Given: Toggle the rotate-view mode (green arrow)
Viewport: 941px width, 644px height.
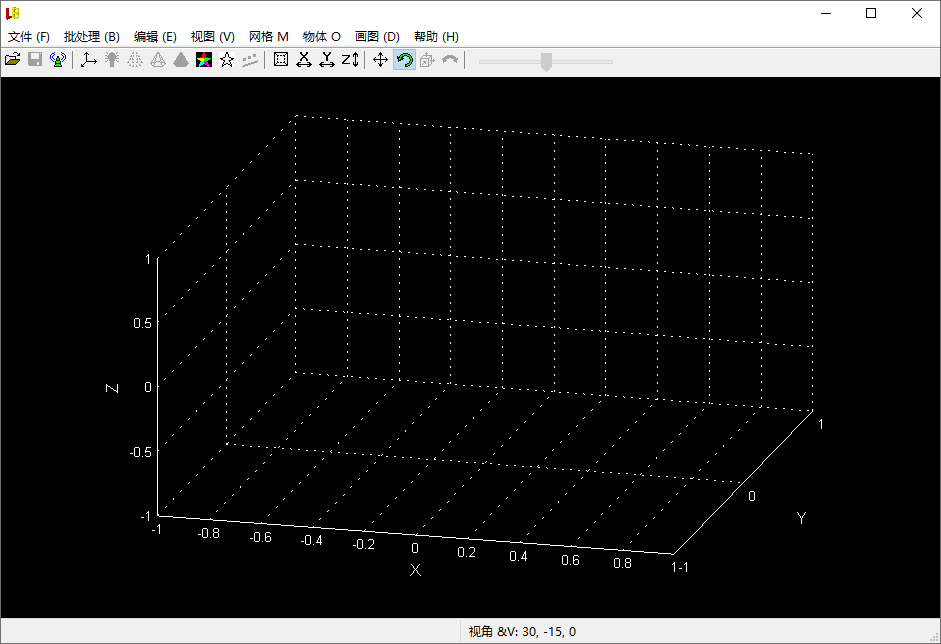Looking at the screenshot, I should click(403, 59).
